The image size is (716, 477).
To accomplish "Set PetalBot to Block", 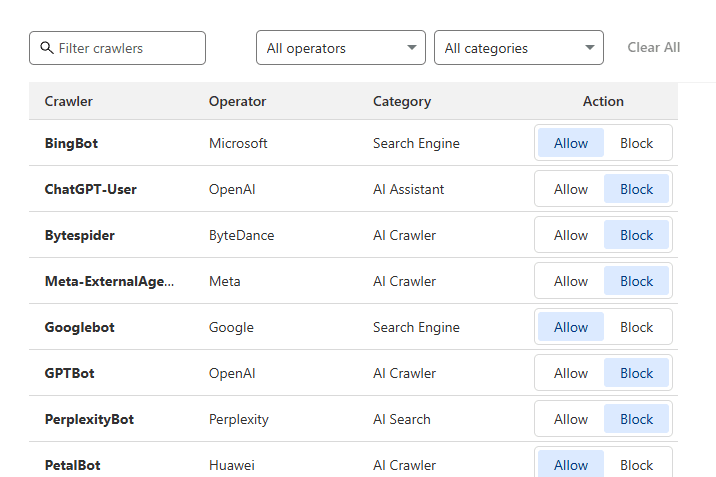I will [x=637, y=465].
